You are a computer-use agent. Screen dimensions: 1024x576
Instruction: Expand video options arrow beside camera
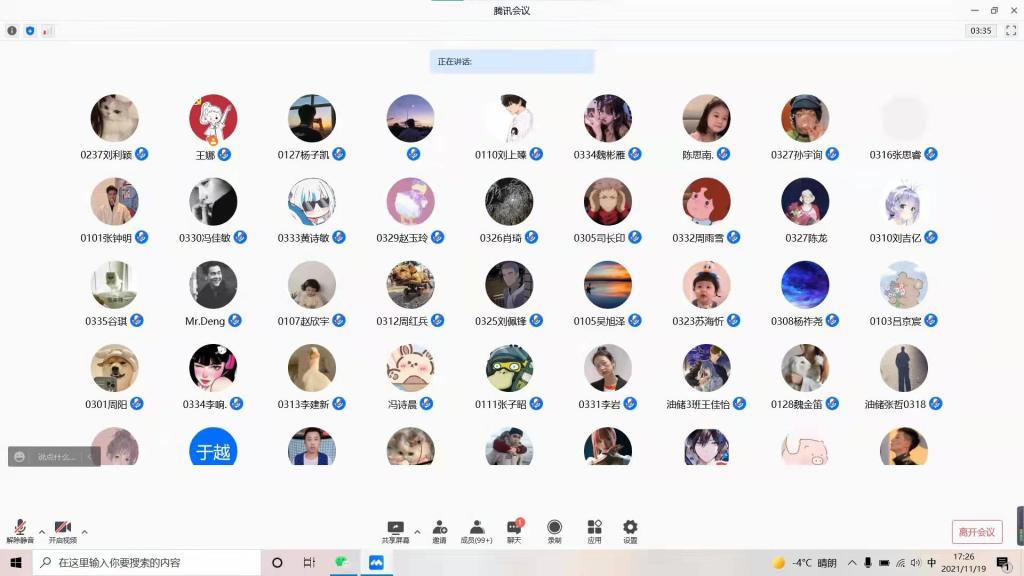pos(84,531)
